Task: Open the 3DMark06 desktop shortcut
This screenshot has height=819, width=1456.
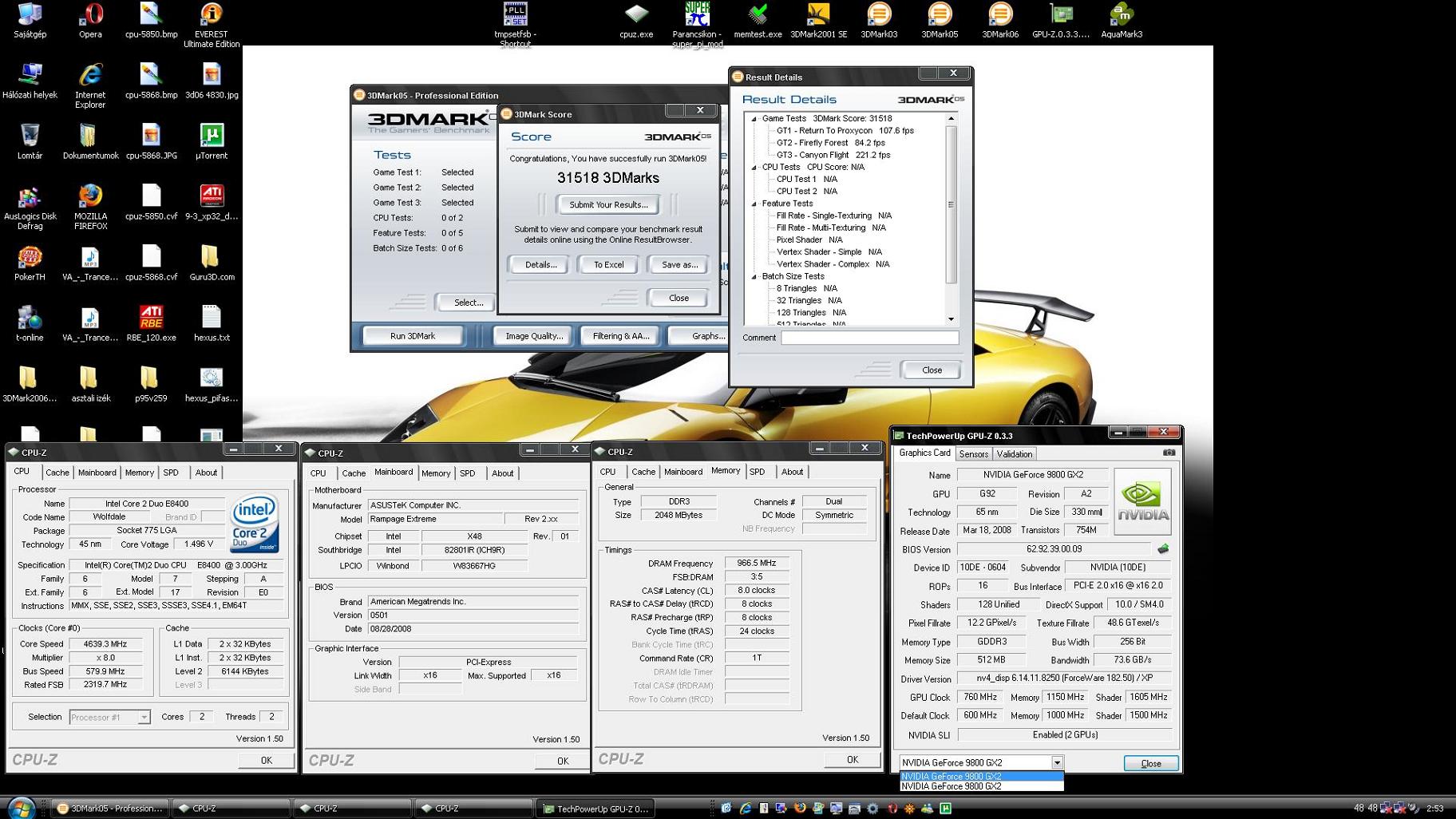Action: 1000,20
